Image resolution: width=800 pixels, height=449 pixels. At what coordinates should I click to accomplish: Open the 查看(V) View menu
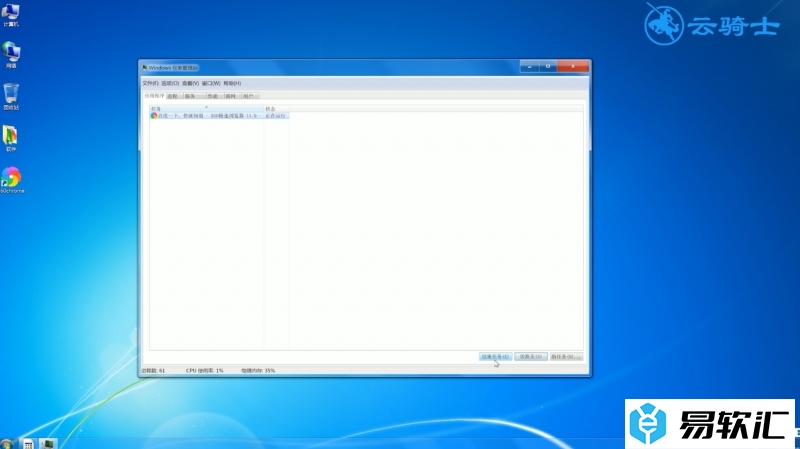pos(190,83)
